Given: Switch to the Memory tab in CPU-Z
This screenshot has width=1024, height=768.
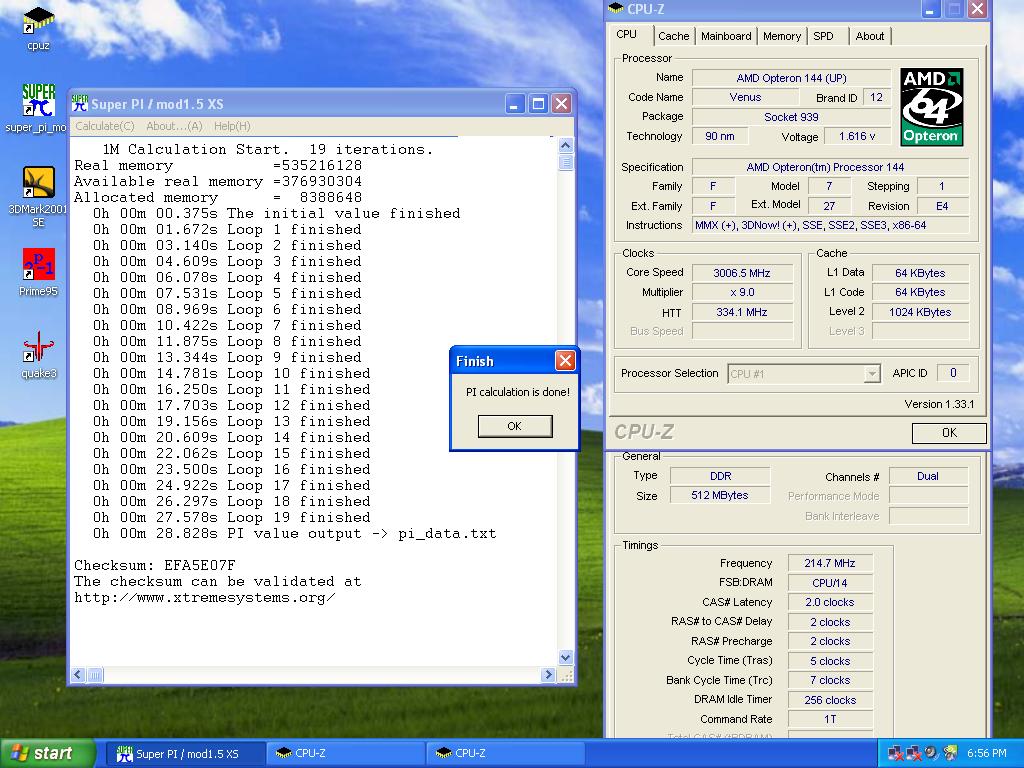Looking at the screenshot, I should (x=782, y=36).
